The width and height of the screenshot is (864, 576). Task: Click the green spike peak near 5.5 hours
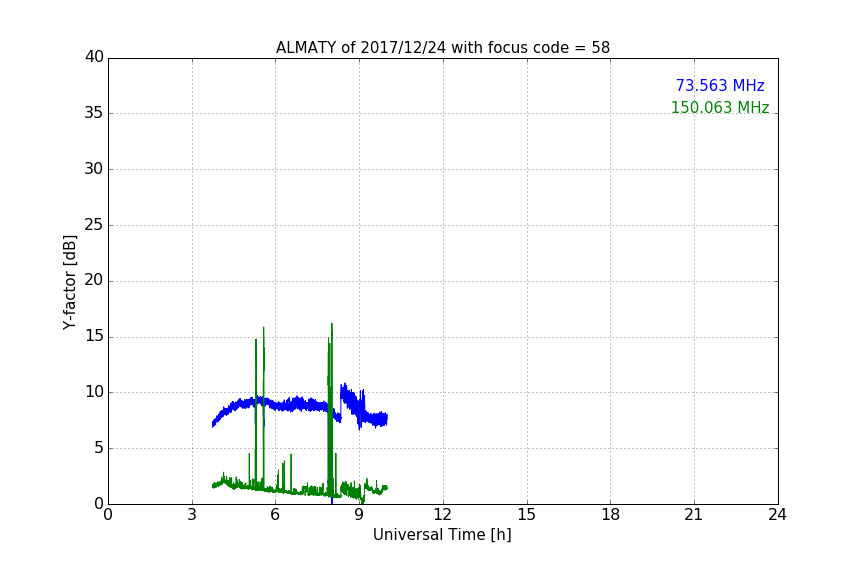(x=263, y=329)
